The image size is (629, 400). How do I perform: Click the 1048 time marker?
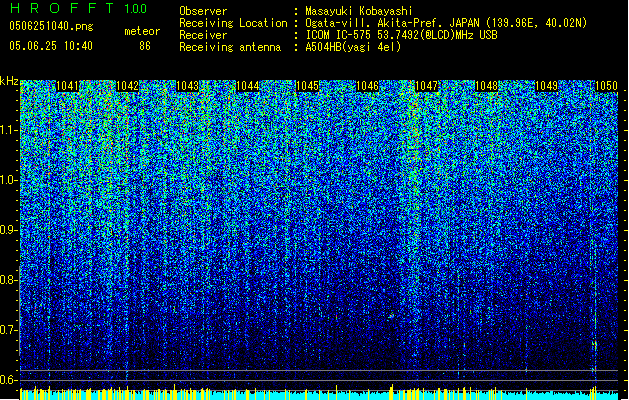pyautogui.click(x=487, y=86)
